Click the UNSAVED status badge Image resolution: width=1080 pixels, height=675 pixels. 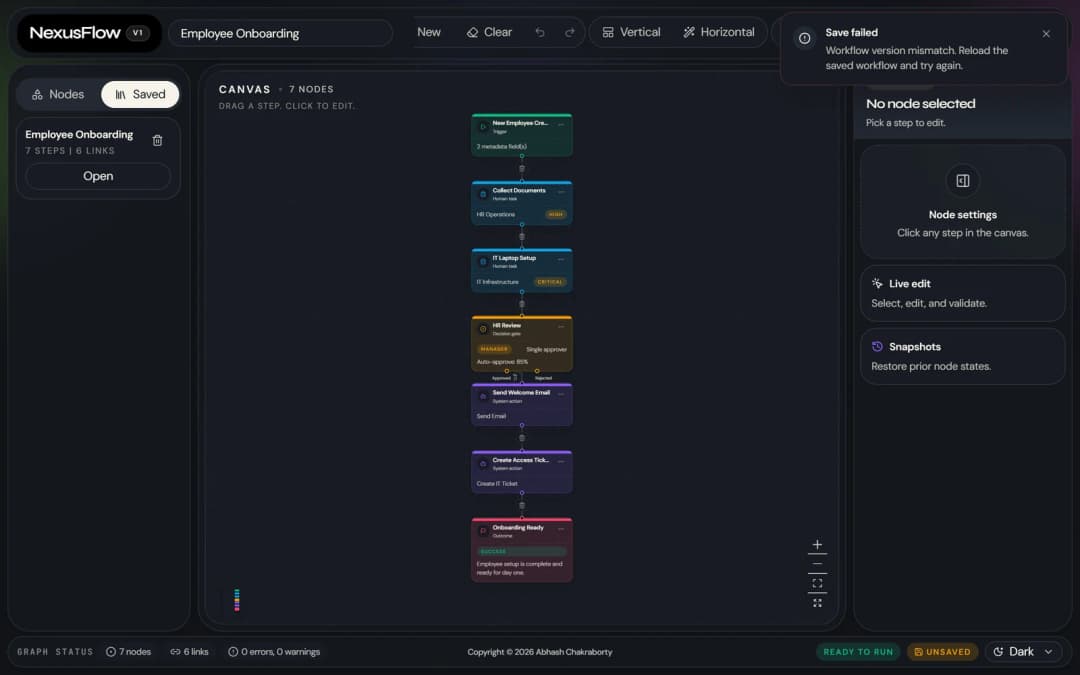(942, 652)
